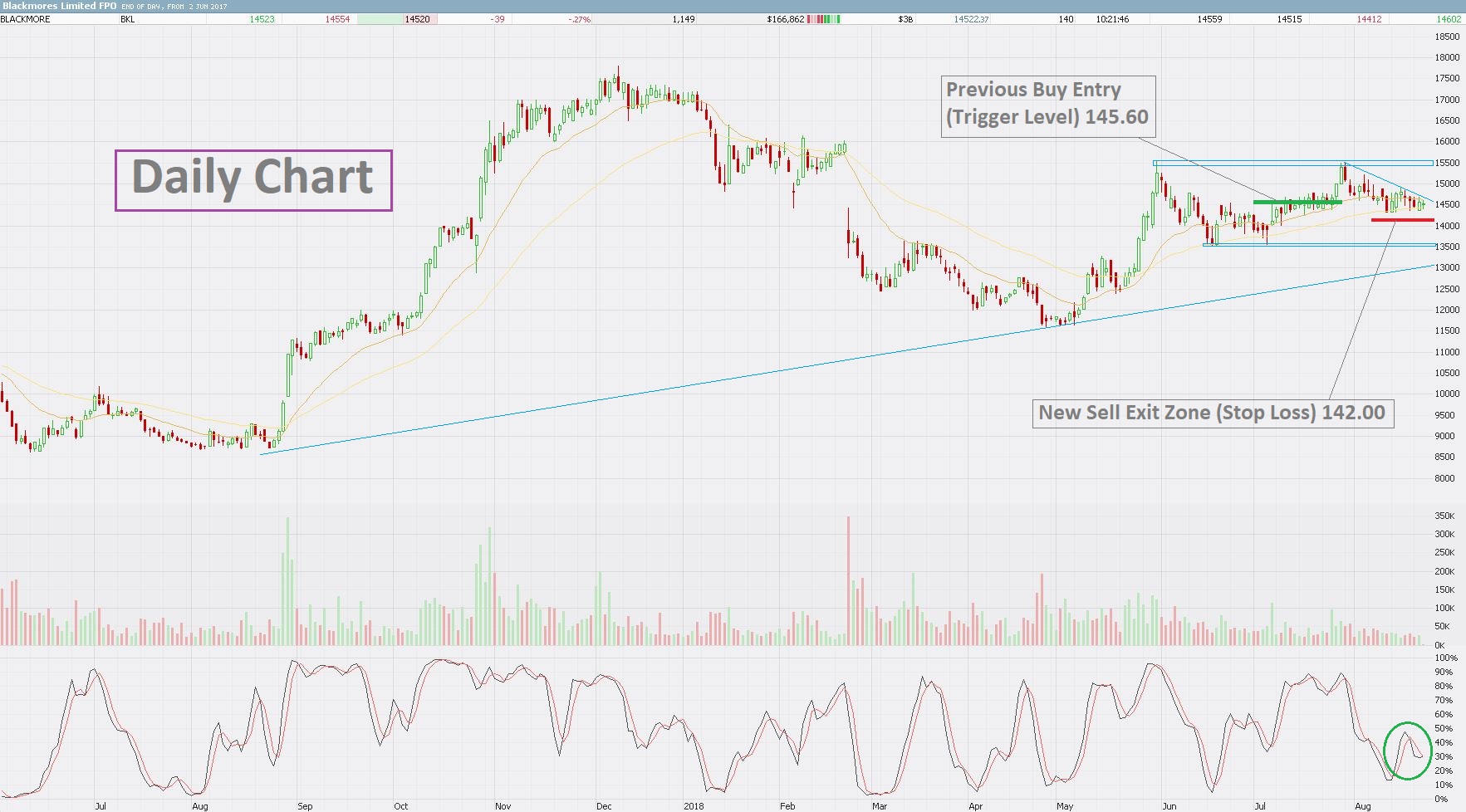The height and width of the screenshot is (812, 1466).
Task: Click the Dec label on the time axis
Action: [x=604, y=806]
